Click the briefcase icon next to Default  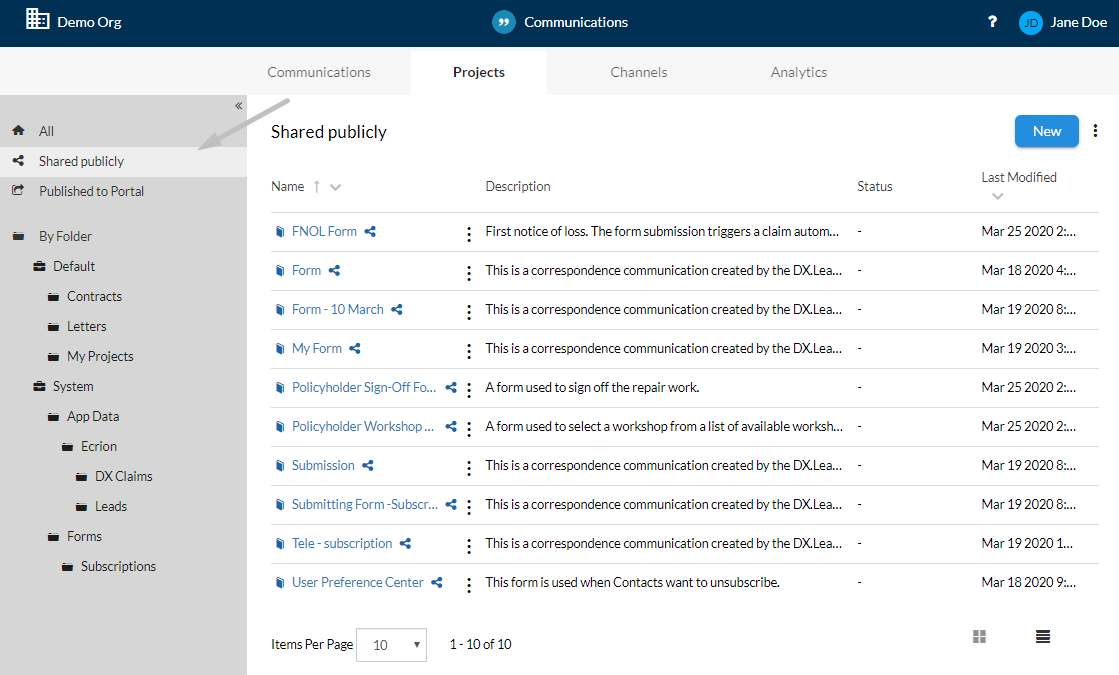[x=39, y=266]
